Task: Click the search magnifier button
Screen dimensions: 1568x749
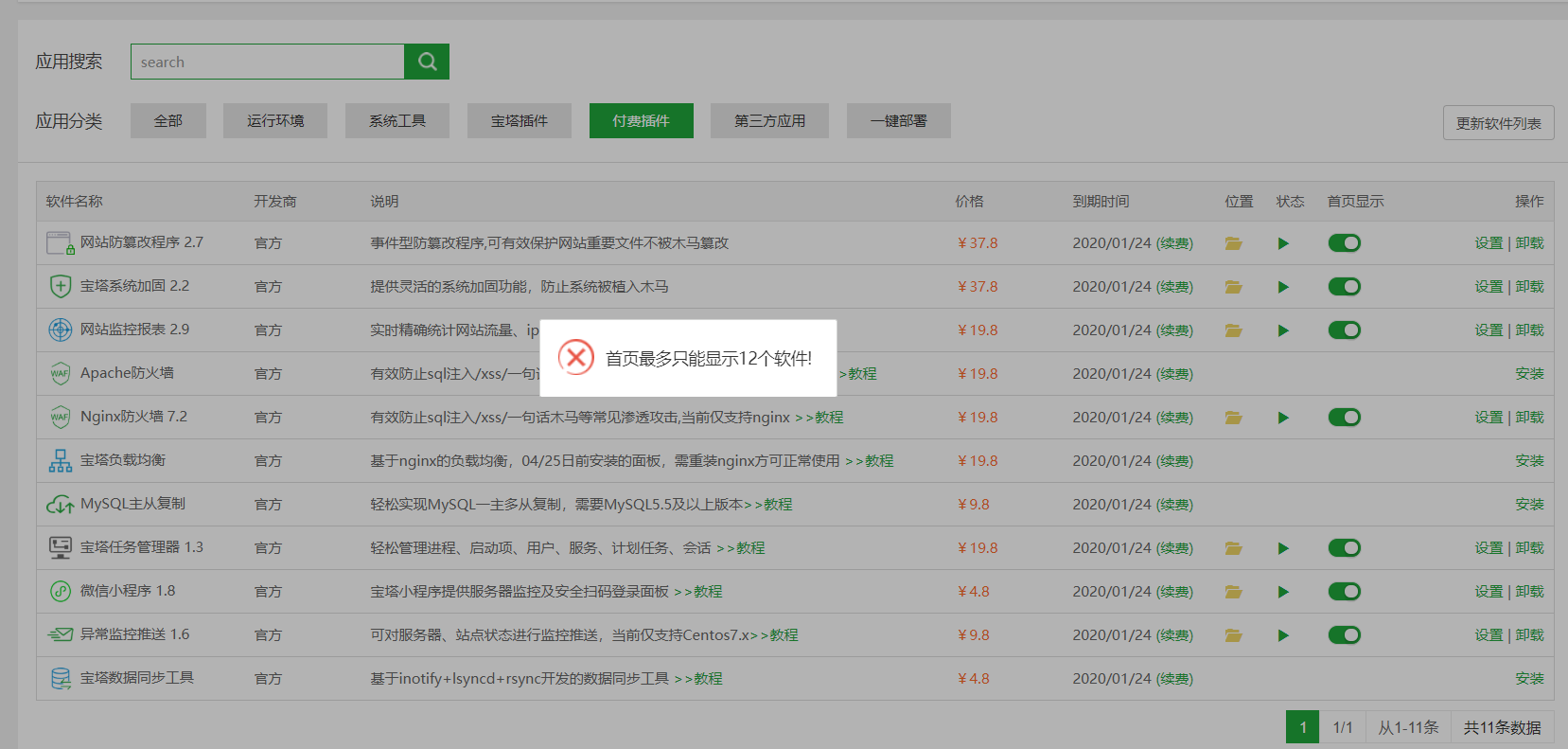Action: tap(427, 62)
